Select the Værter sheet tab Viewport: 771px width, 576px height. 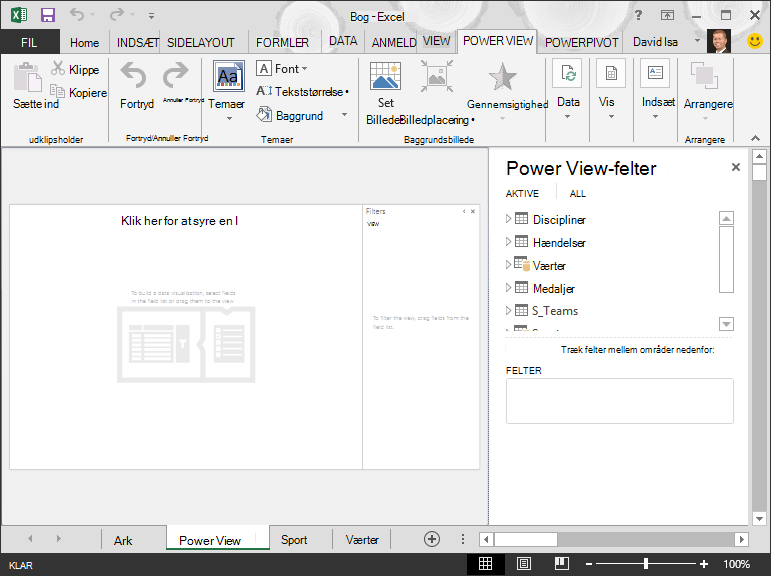point(362,540)
